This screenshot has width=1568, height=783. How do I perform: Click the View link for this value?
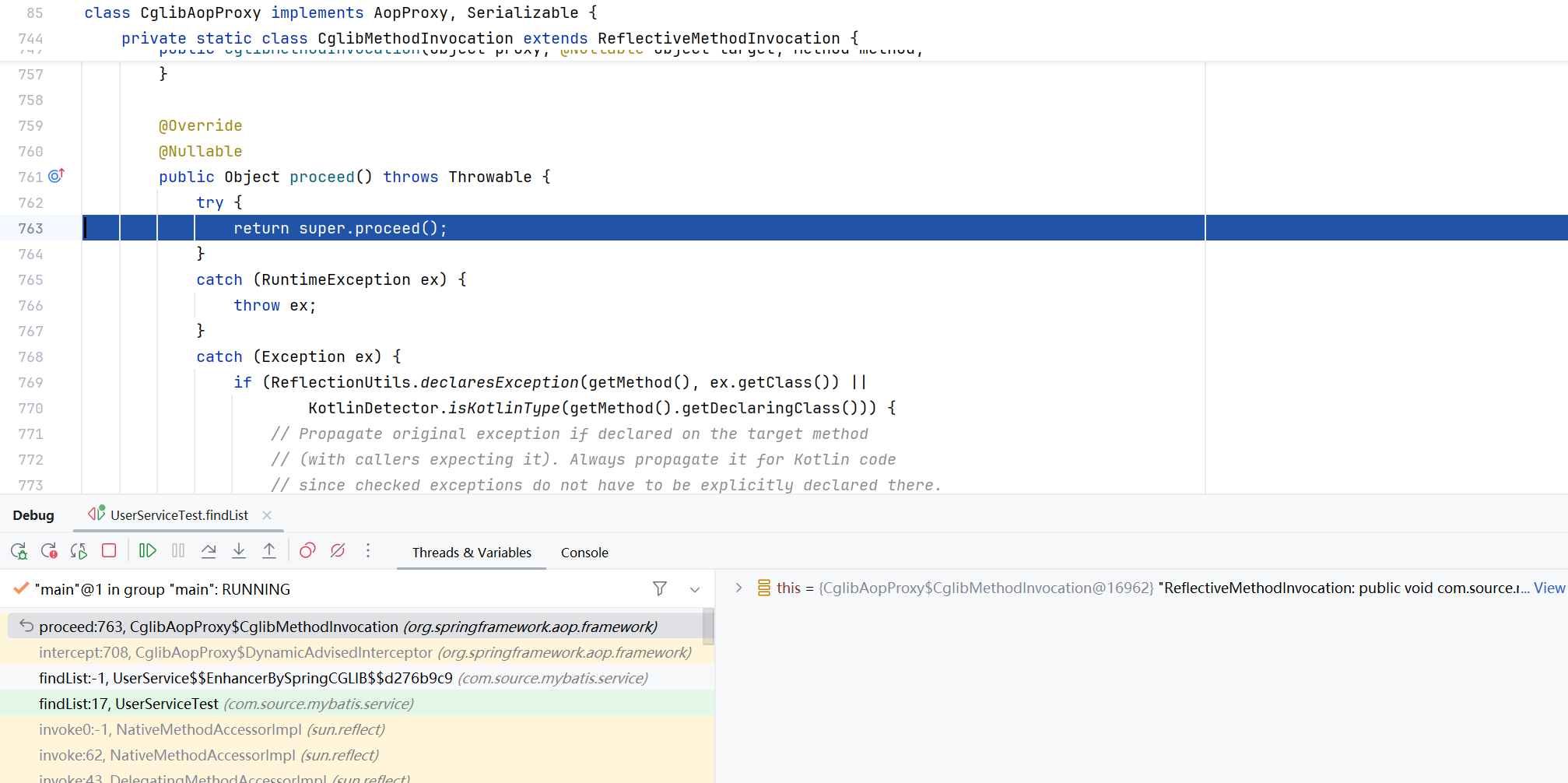tap(1549, 588)
